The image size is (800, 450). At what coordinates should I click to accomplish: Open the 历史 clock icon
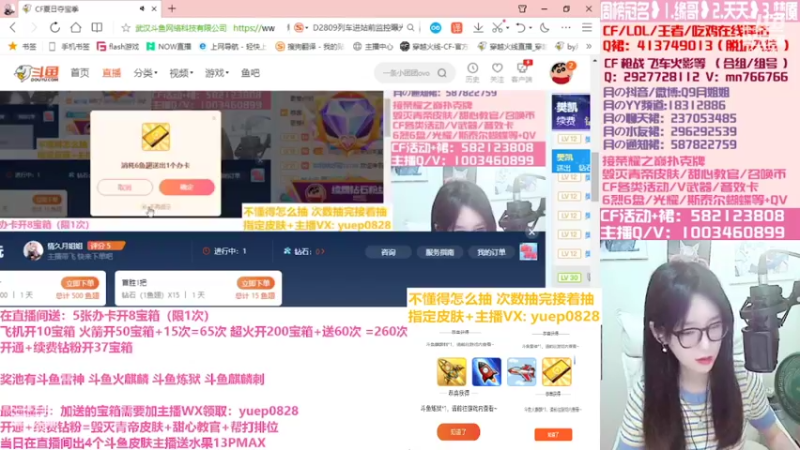coord(473,72)
